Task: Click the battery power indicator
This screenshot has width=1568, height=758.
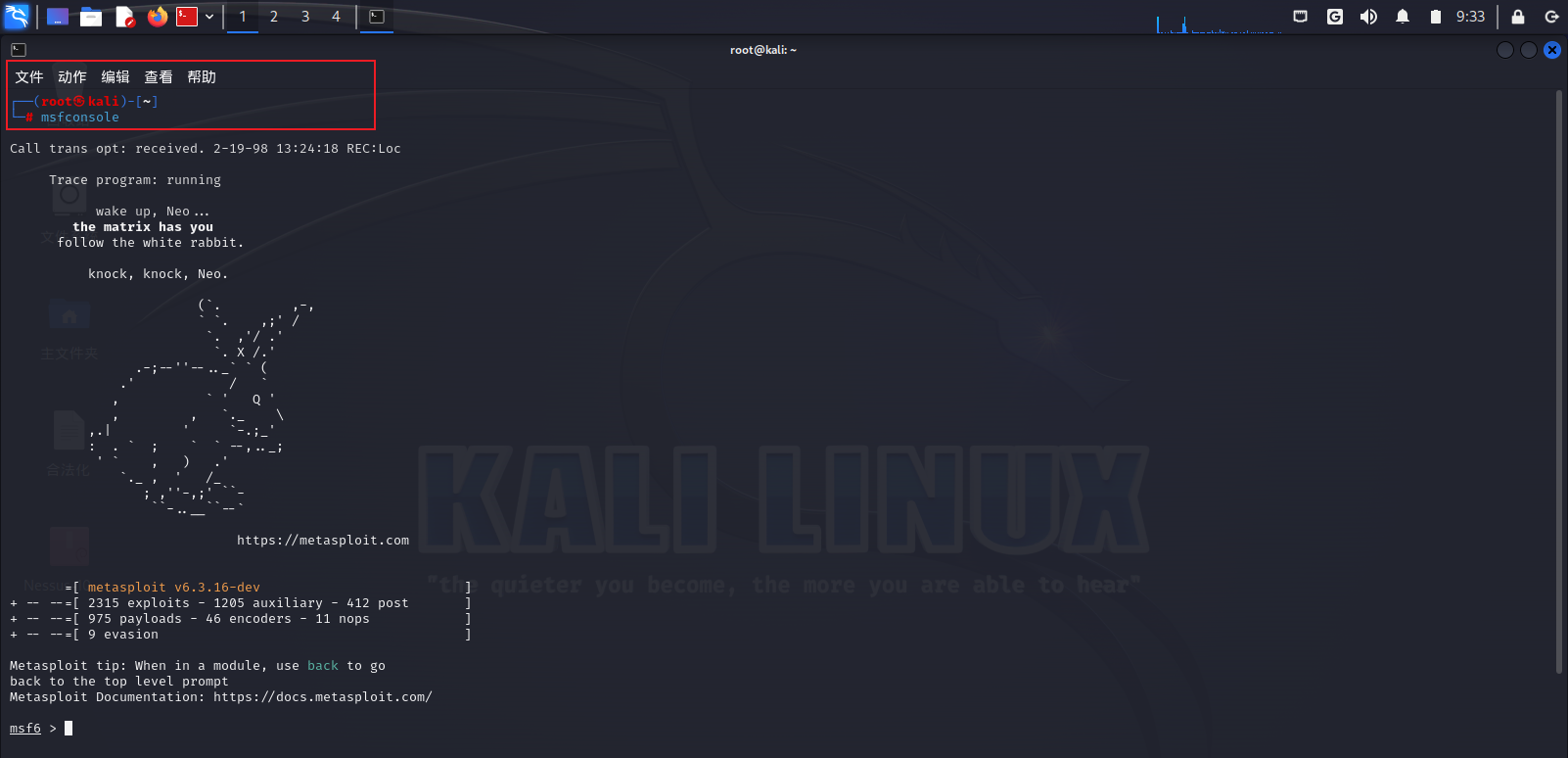Action: pyautogui.click(x=1436, y=17)
